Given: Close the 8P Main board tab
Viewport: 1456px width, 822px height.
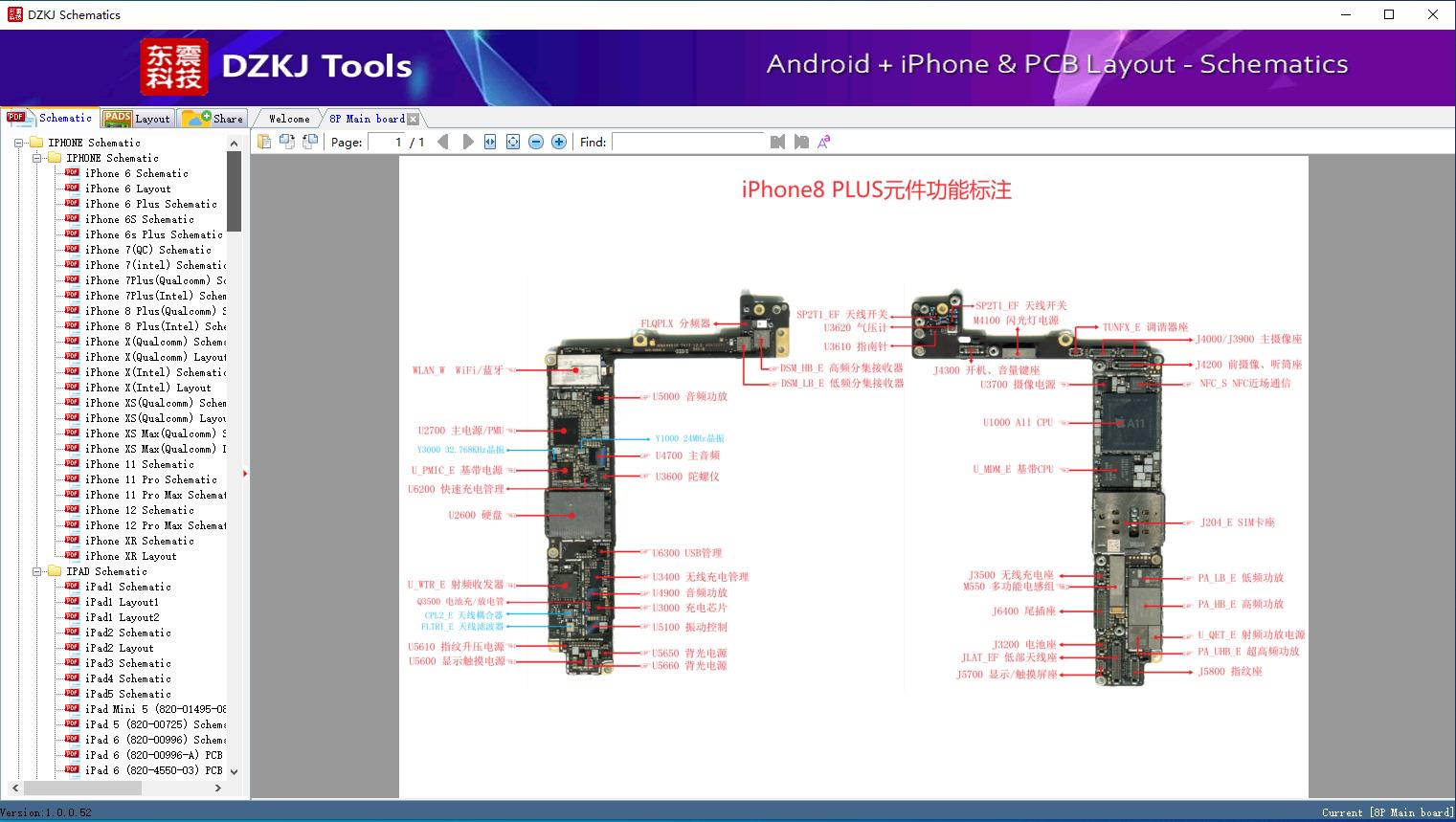Looking at the screenshot, I should 414,119.
